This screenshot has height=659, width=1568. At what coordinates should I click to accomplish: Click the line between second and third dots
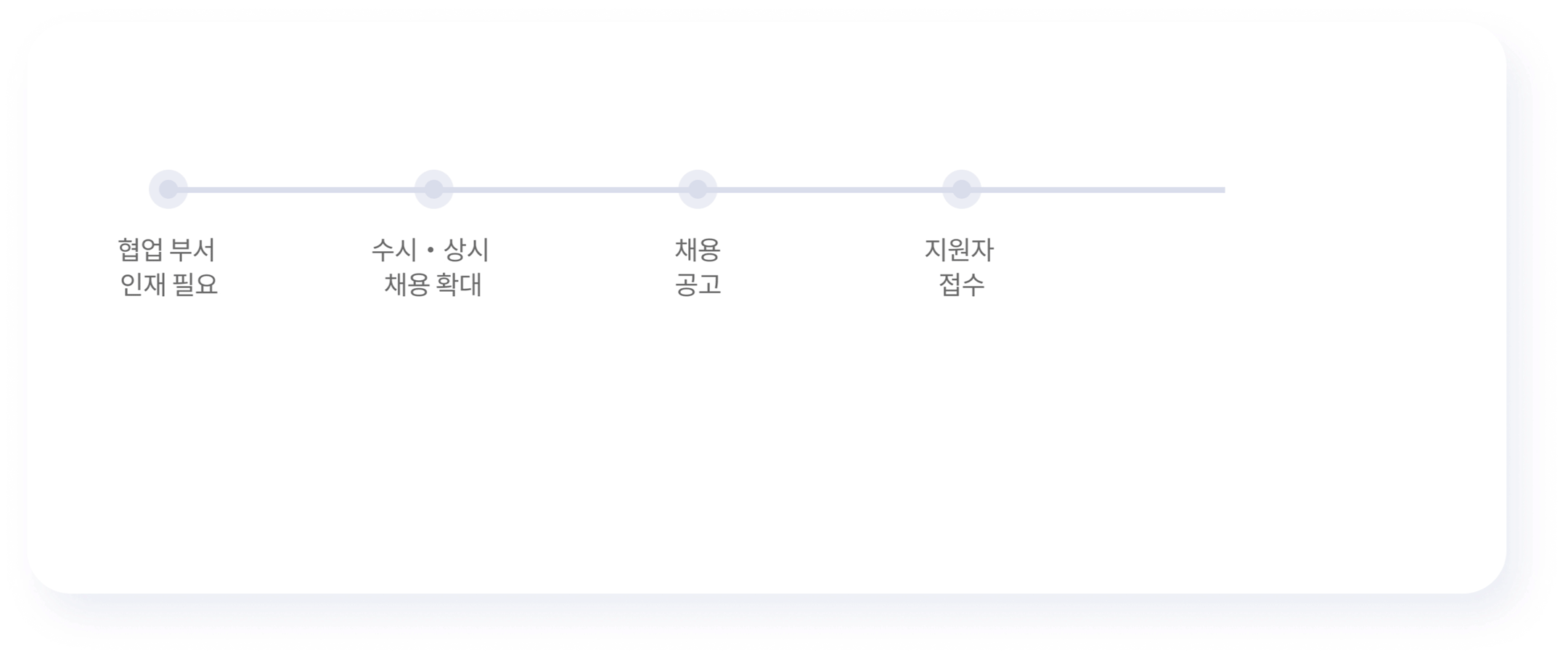point(565,189)
